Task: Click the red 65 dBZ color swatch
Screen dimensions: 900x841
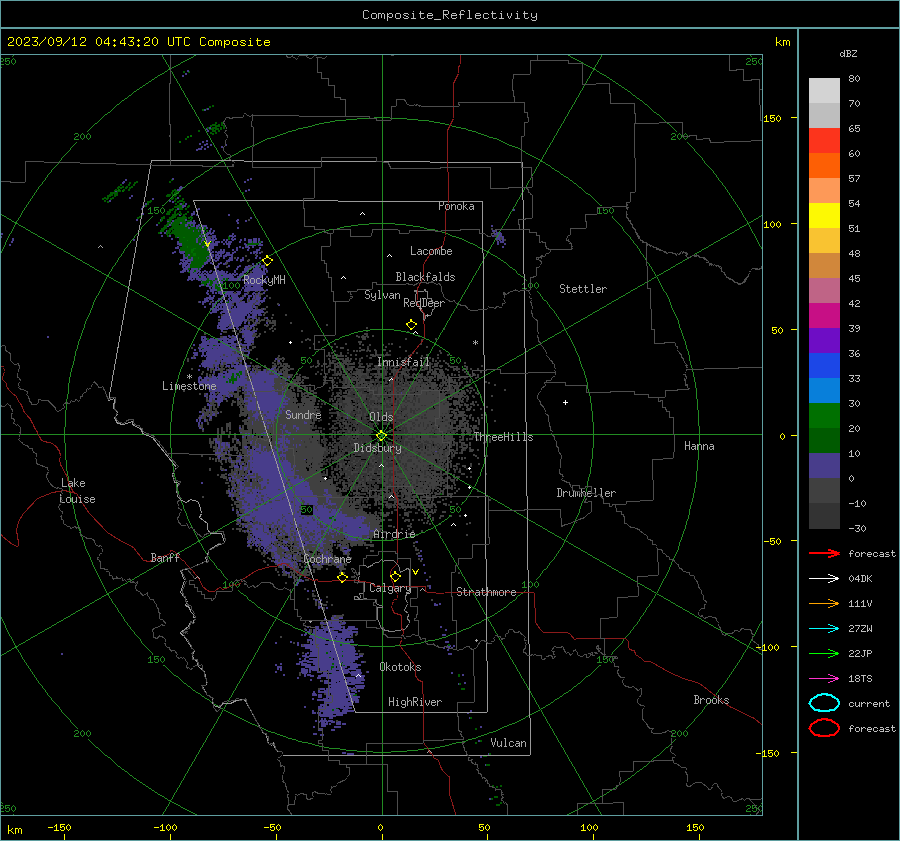Action: click(824, 140)
